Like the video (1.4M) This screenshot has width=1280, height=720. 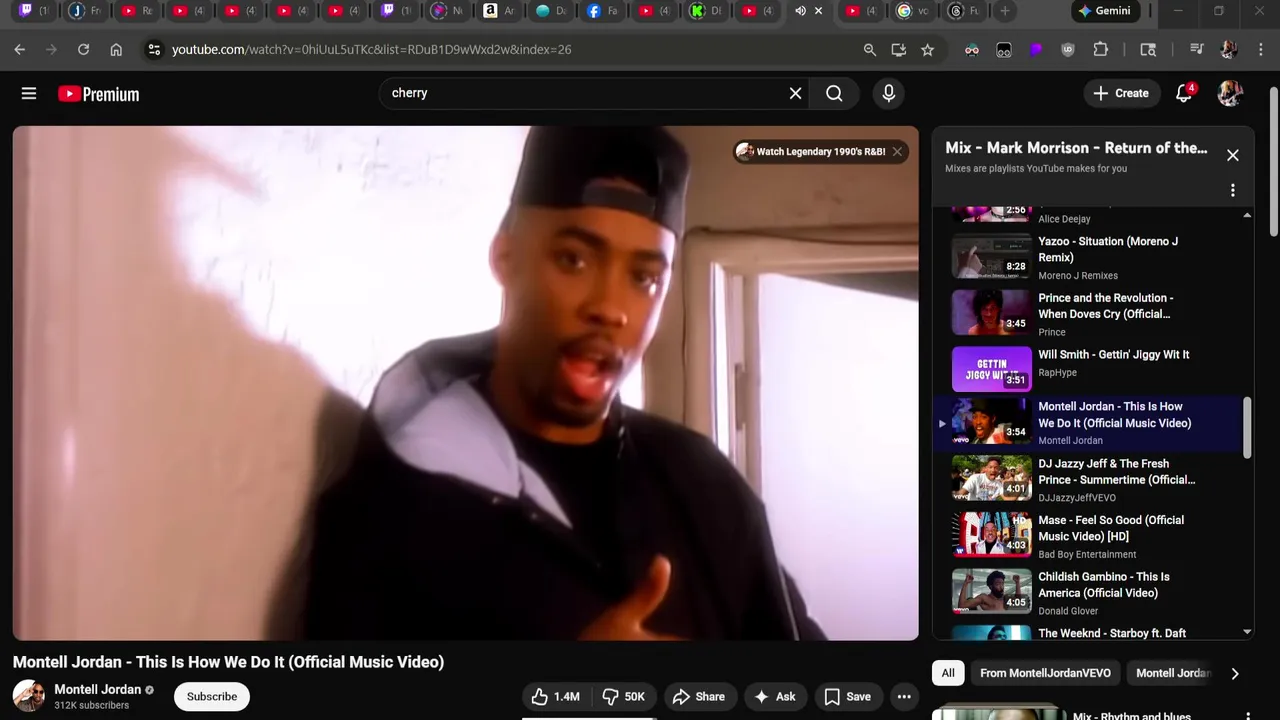coord(556,697)
